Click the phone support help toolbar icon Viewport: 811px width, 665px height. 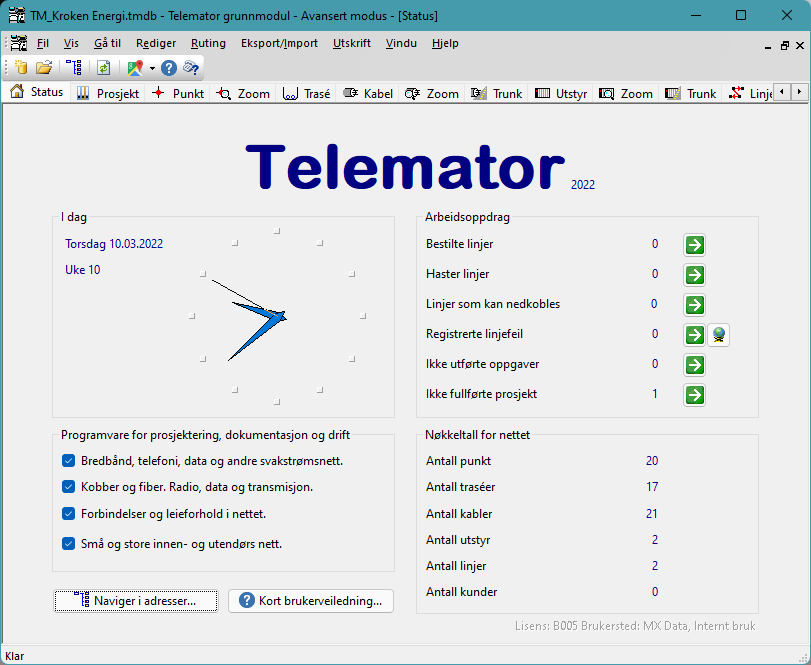pos(191,68)
